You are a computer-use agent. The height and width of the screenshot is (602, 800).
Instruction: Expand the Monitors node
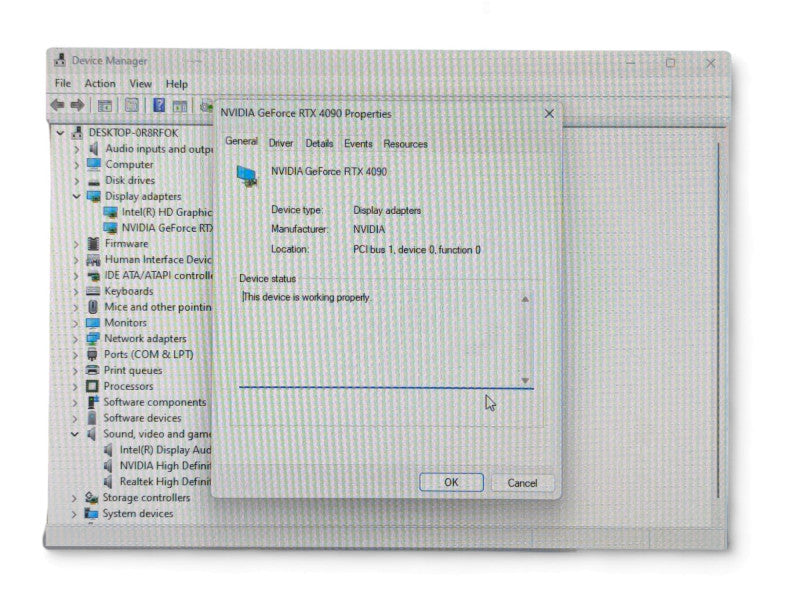tap(76, 323)
